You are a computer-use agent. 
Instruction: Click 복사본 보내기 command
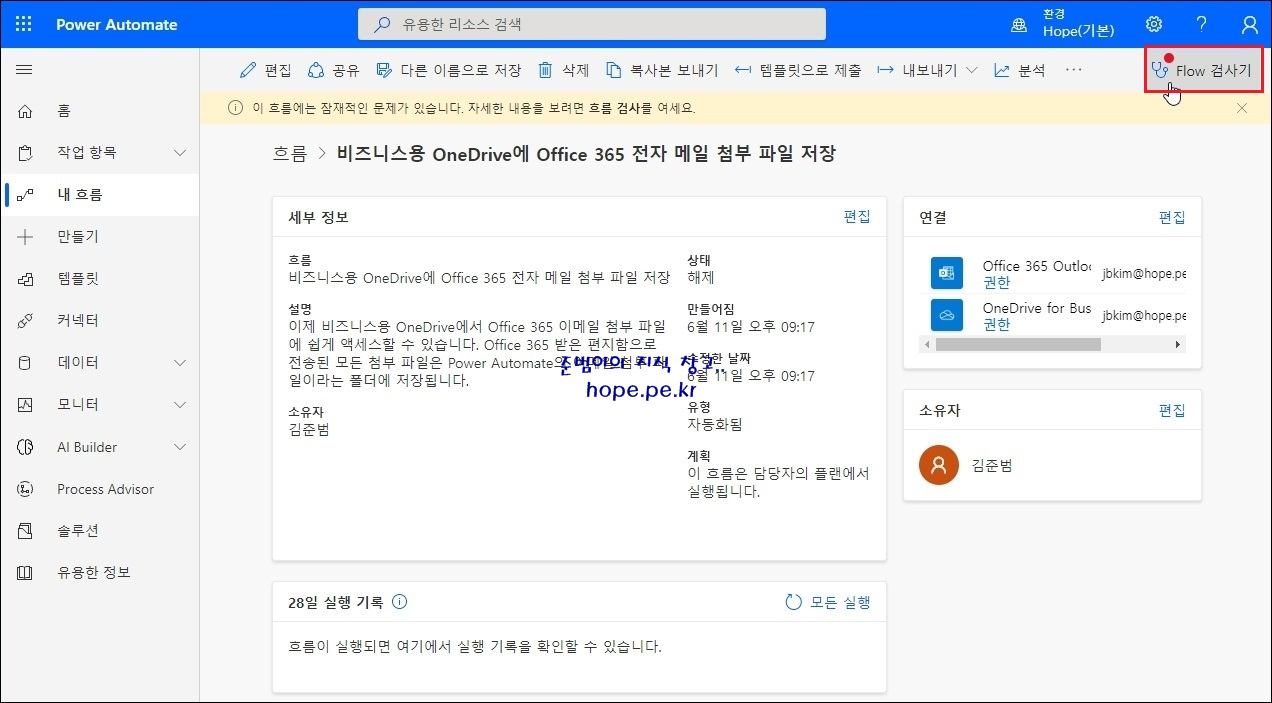[662, 70]
